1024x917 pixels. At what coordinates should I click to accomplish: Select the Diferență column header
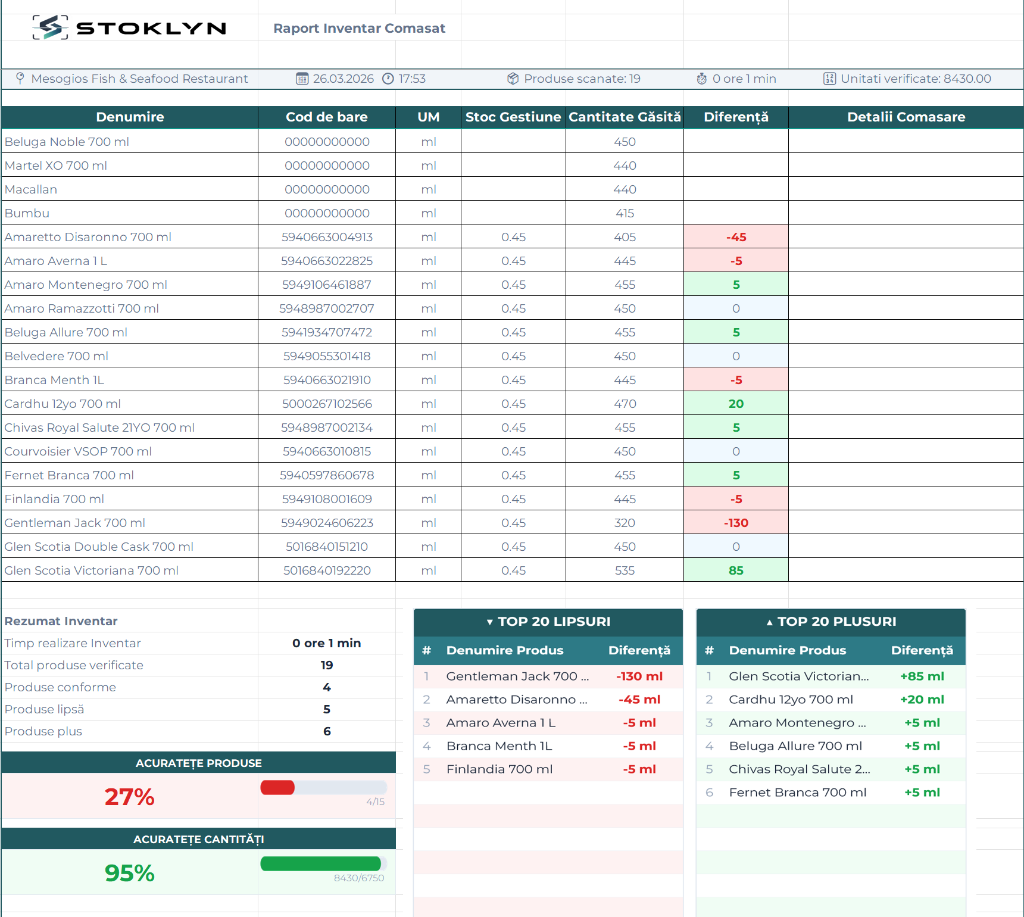736,117
